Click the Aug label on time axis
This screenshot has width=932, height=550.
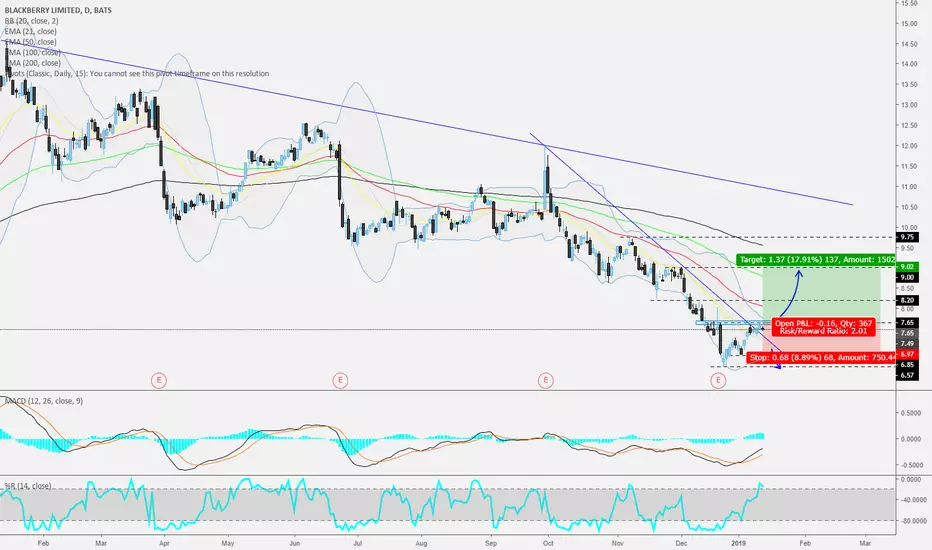[421, 543]
